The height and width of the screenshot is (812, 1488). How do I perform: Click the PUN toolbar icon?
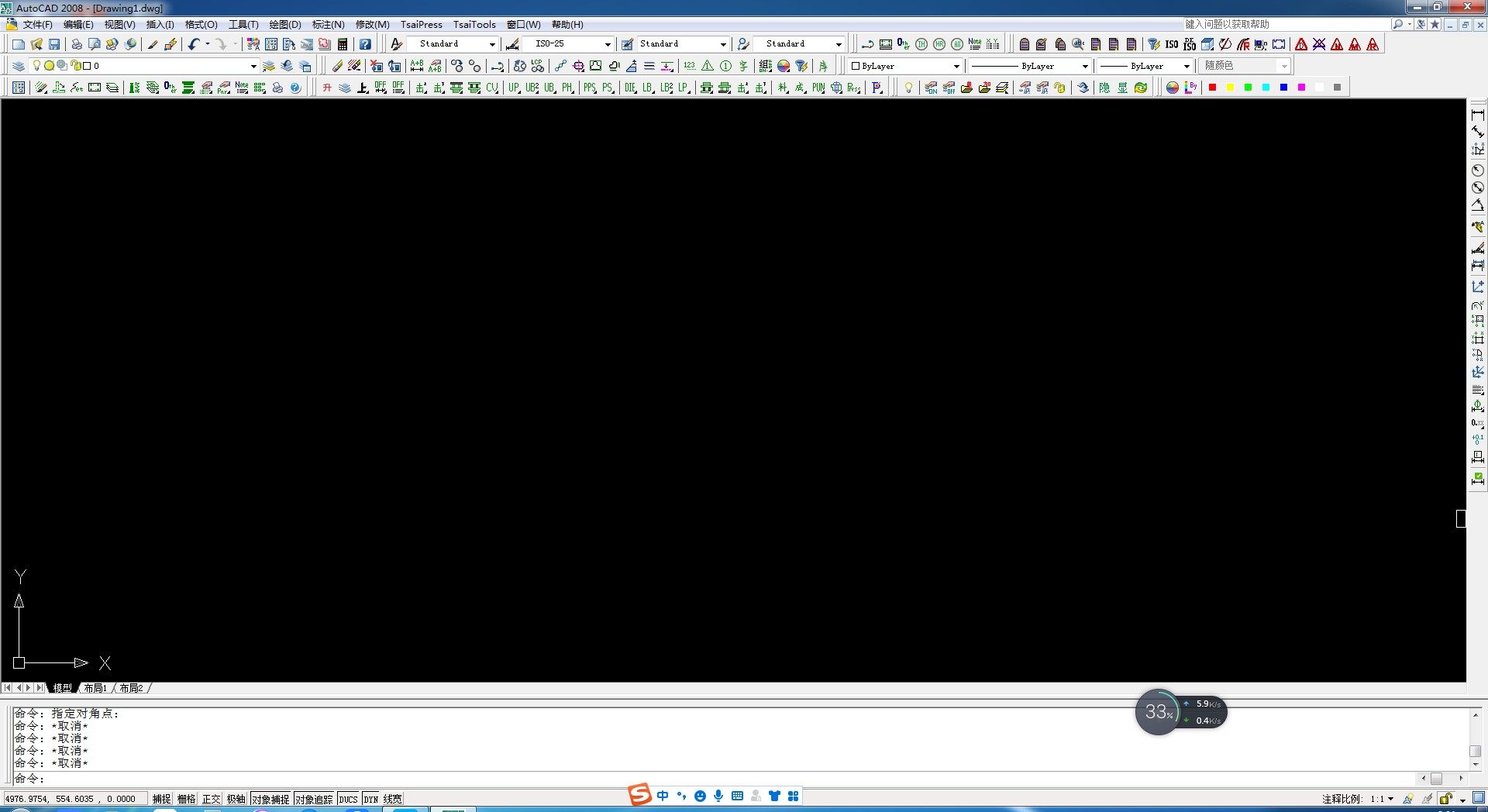(818, 88)
